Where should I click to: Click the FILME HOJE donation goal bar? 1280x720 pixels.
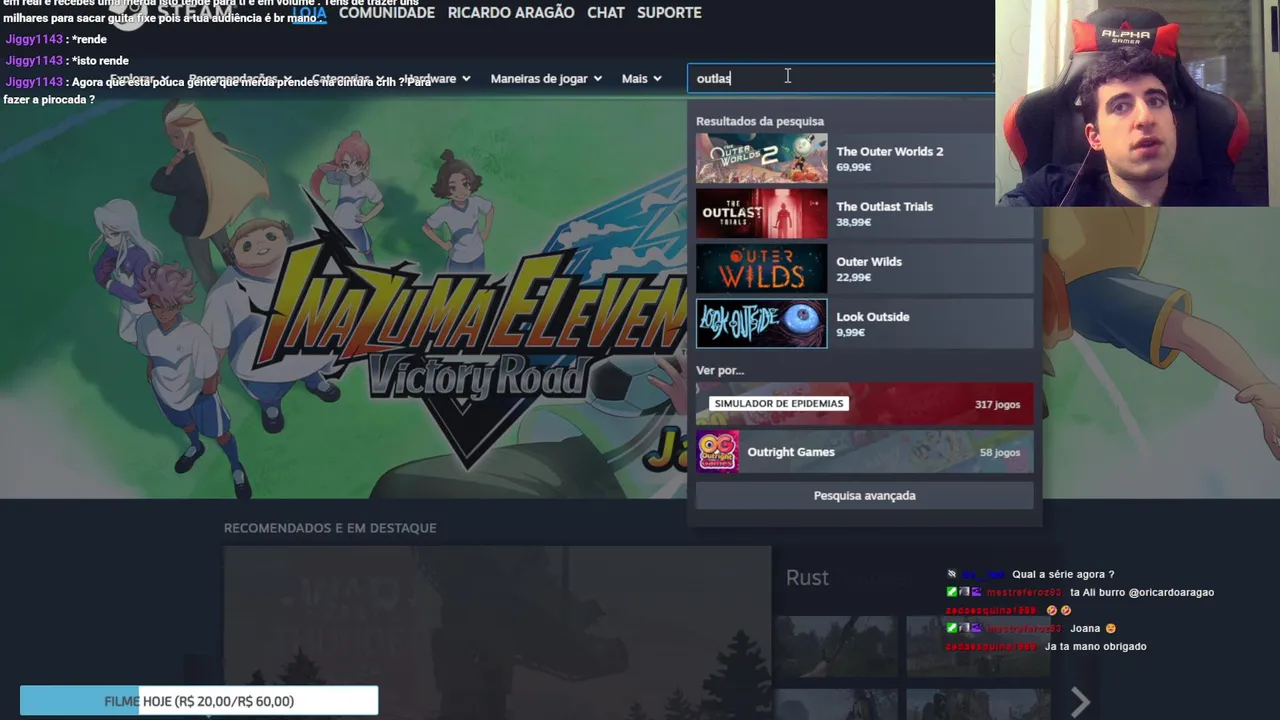pos(199,701)
